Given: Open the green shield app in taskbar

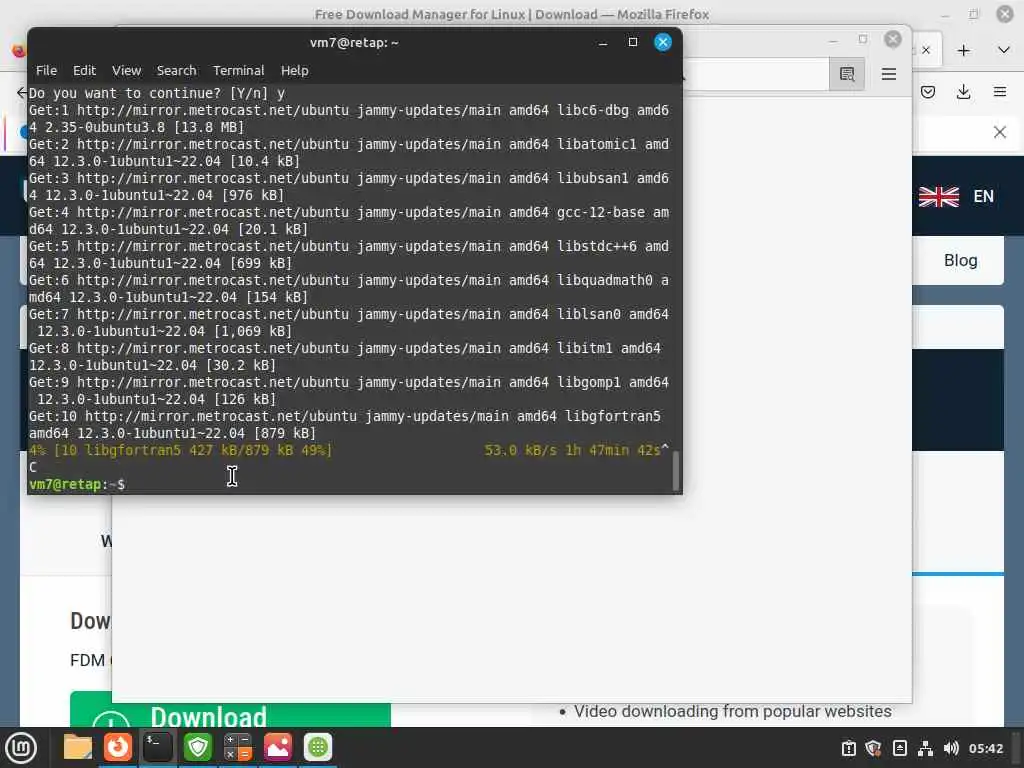Looking at the screenshot, I should point(198,747).
